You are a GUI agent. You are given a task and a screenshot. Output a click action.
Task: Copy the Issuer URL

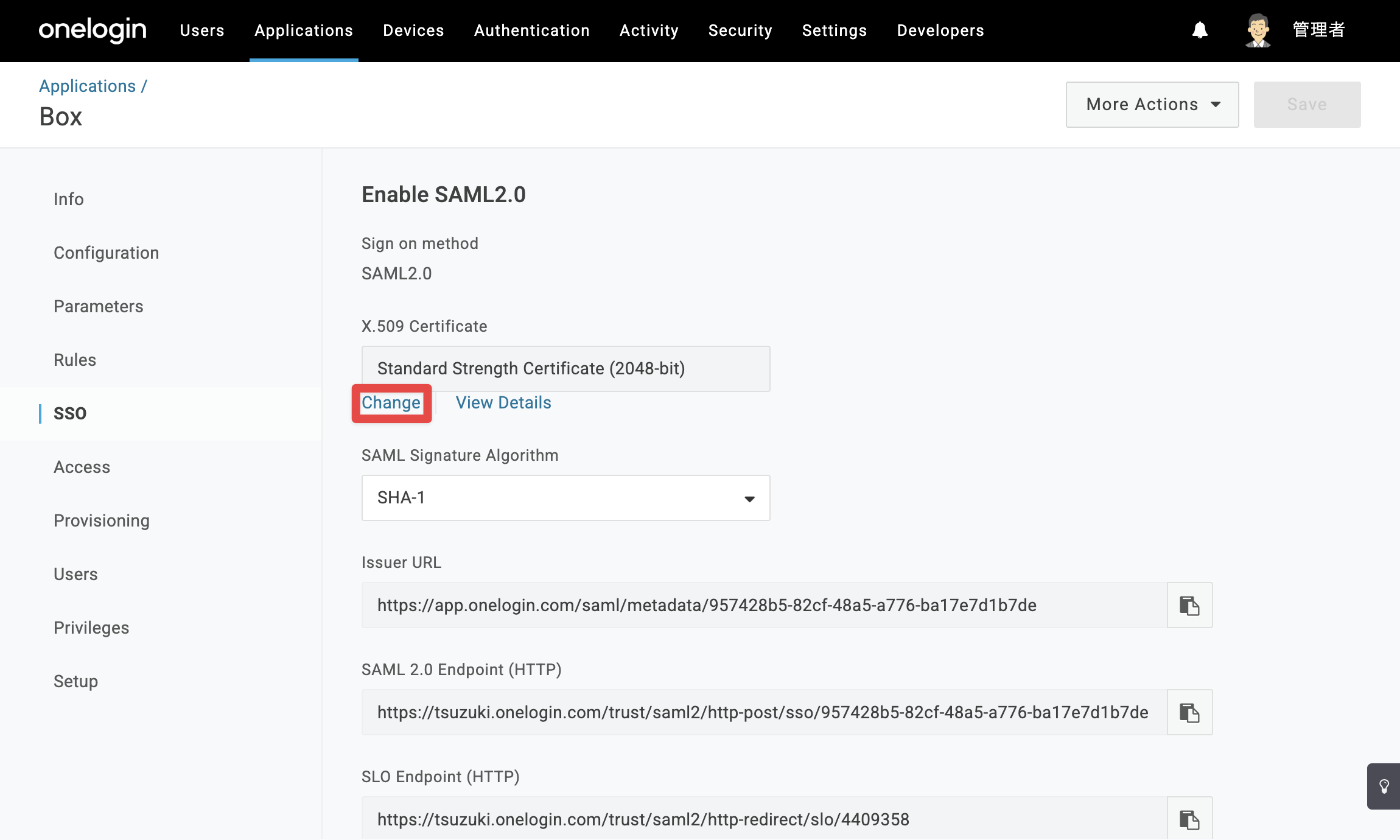tap(1189, 605)
